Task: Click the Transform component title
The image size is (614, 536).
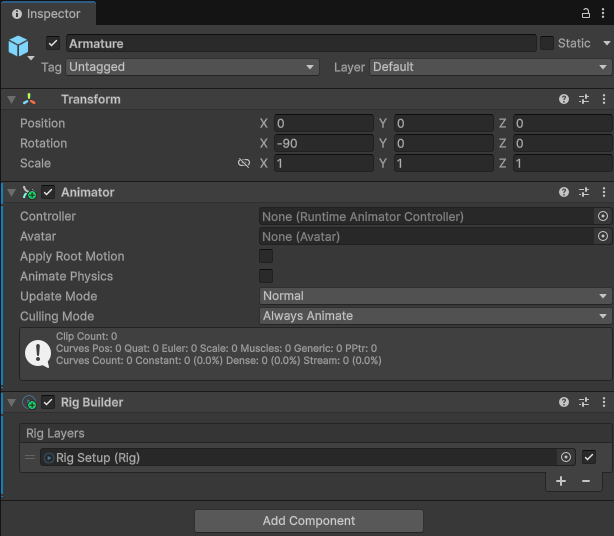Action: [91, 99]
